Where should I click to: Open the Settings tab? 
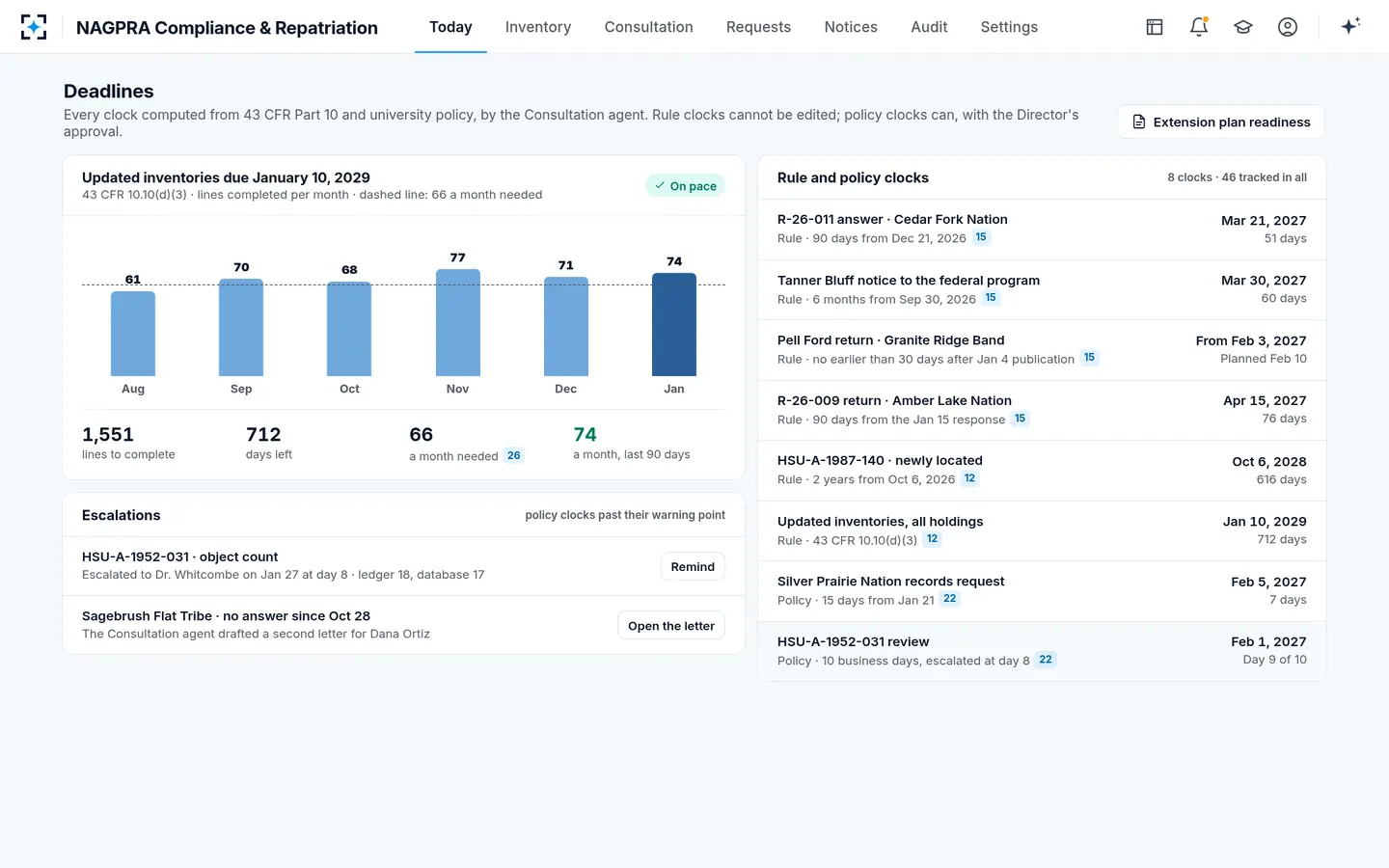(1009, 27)
